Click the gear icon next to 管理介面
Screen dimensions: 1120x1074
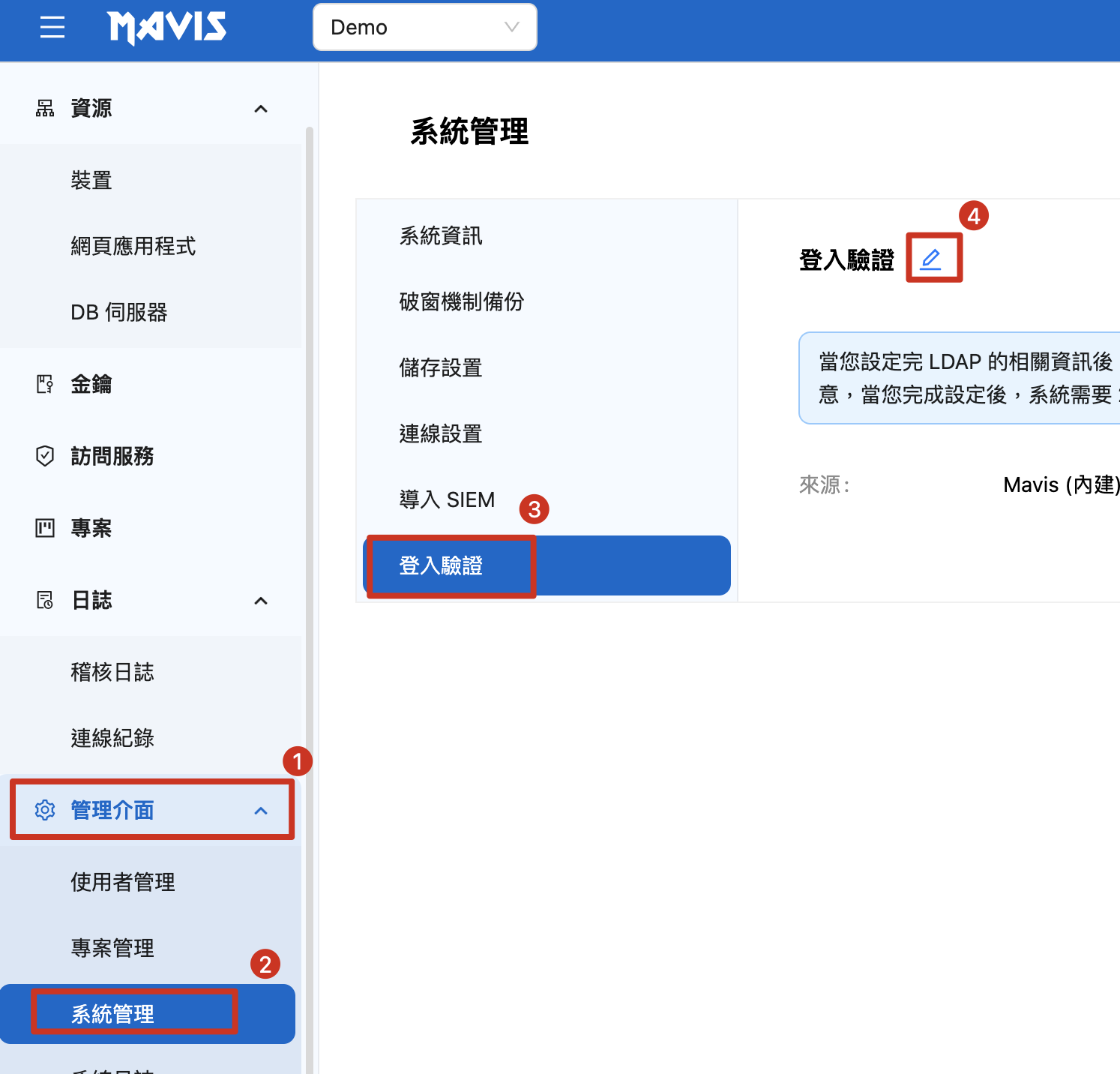(45, 810)
